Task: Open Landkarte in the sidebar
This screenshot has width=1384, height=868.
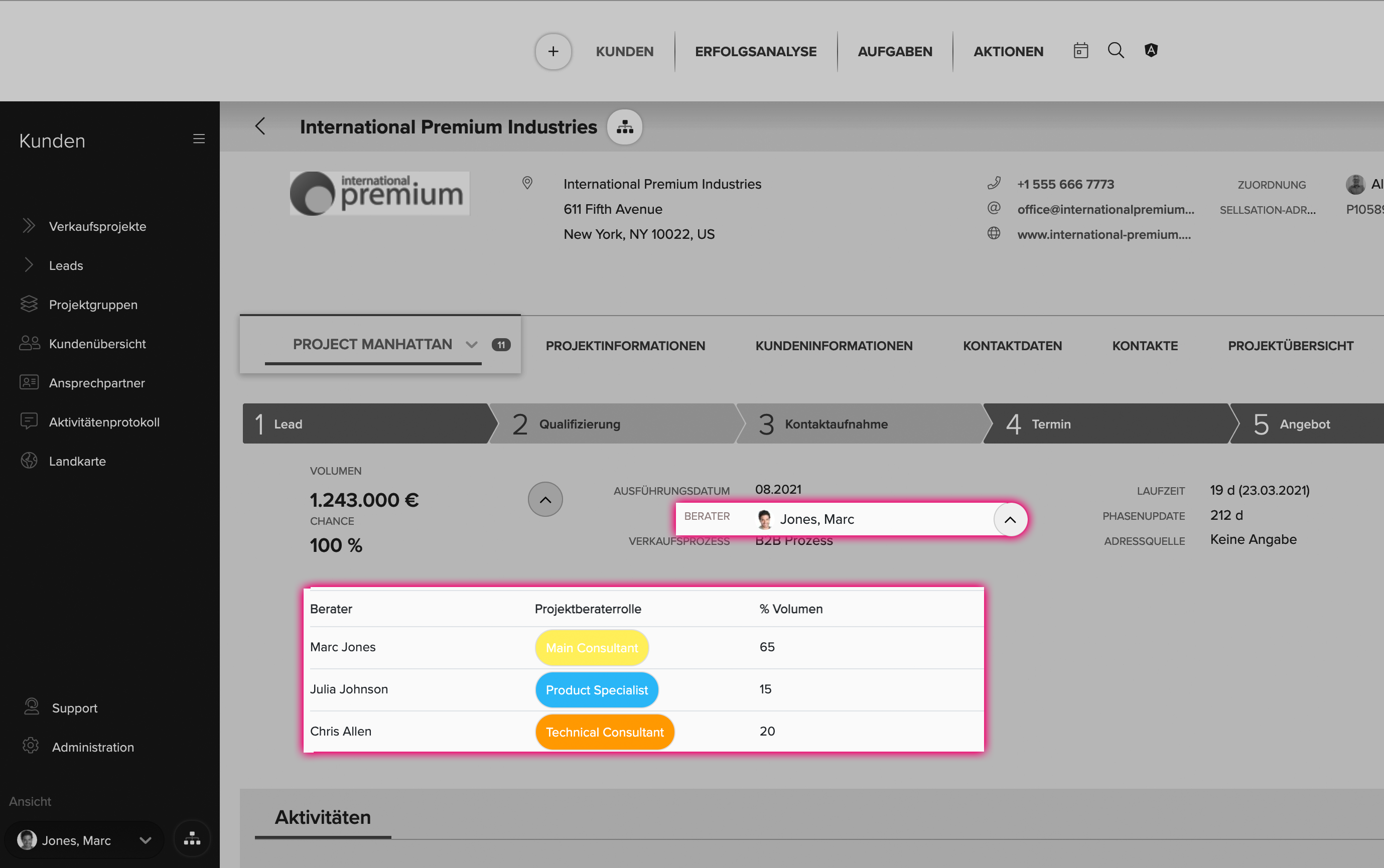Action: (x=77, y=461)
